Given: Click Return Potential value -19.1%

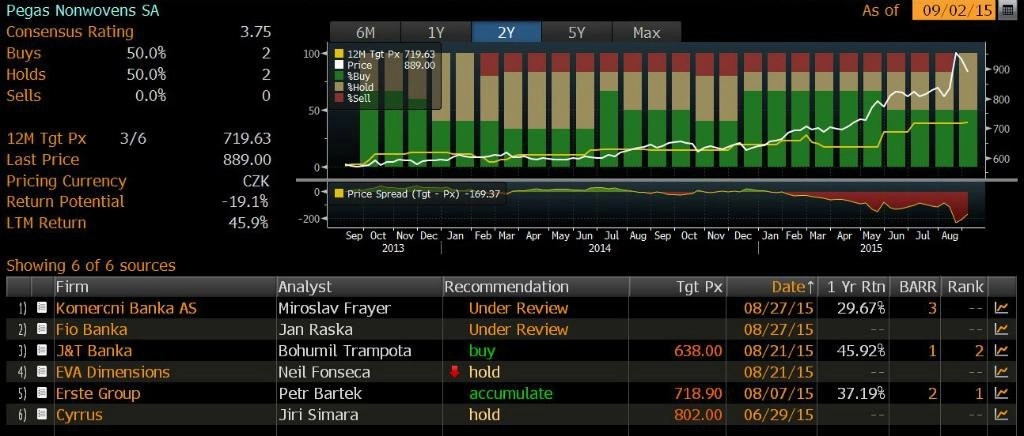Looking at the screenshot, I should tap(244, 202).
